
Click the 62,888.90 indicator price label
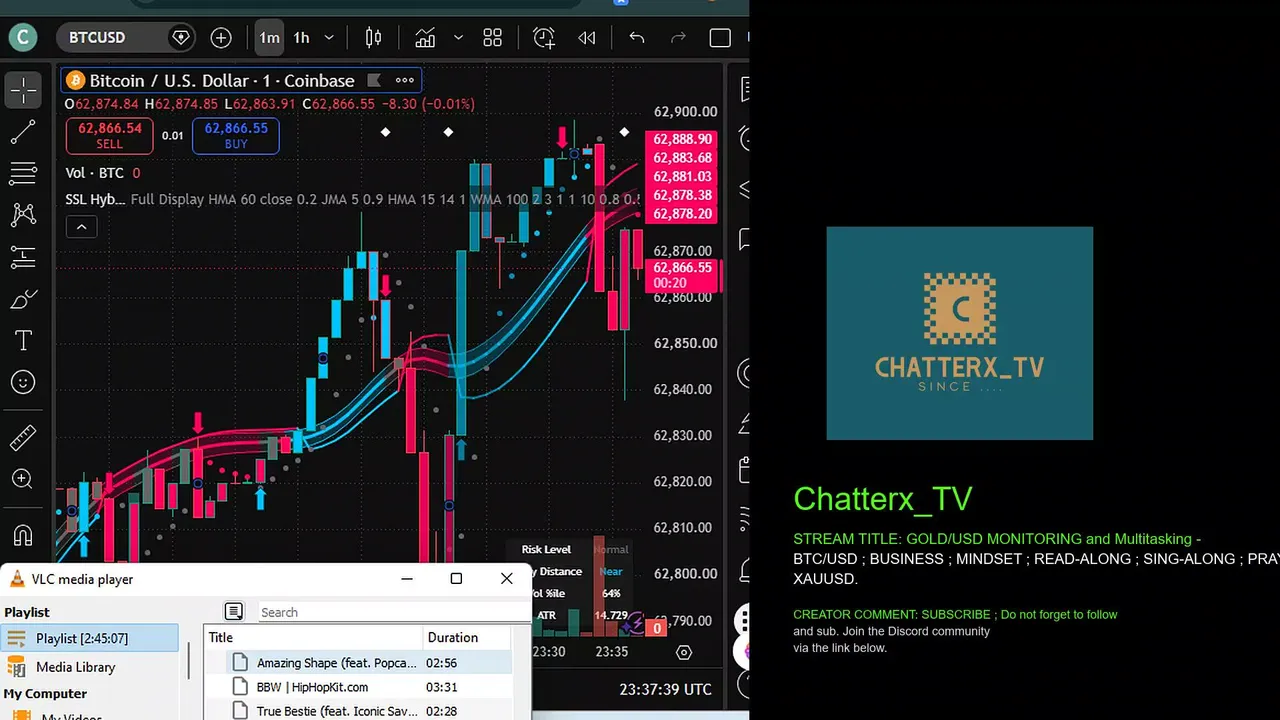point(683,140)
